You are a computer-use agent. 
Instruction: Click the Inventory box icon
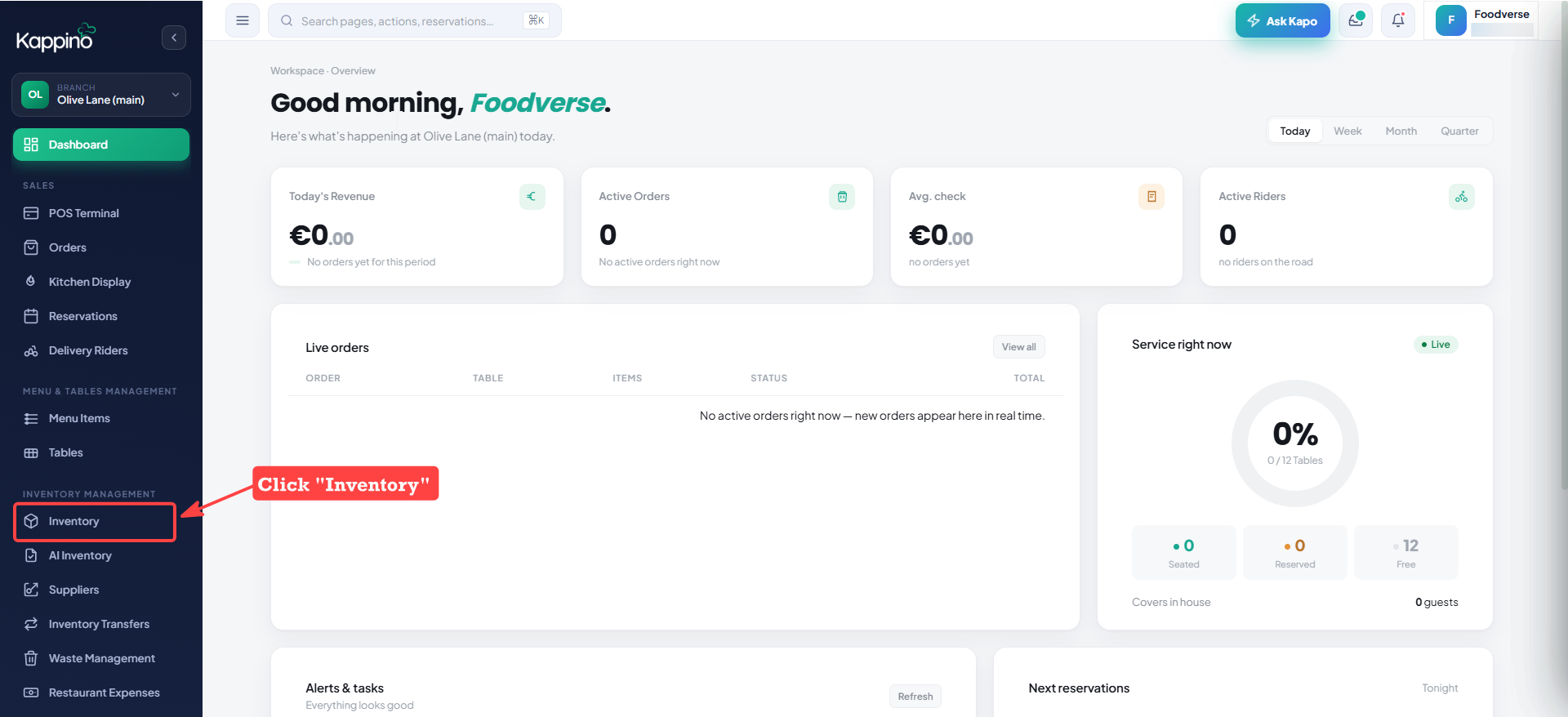[31, 521]
